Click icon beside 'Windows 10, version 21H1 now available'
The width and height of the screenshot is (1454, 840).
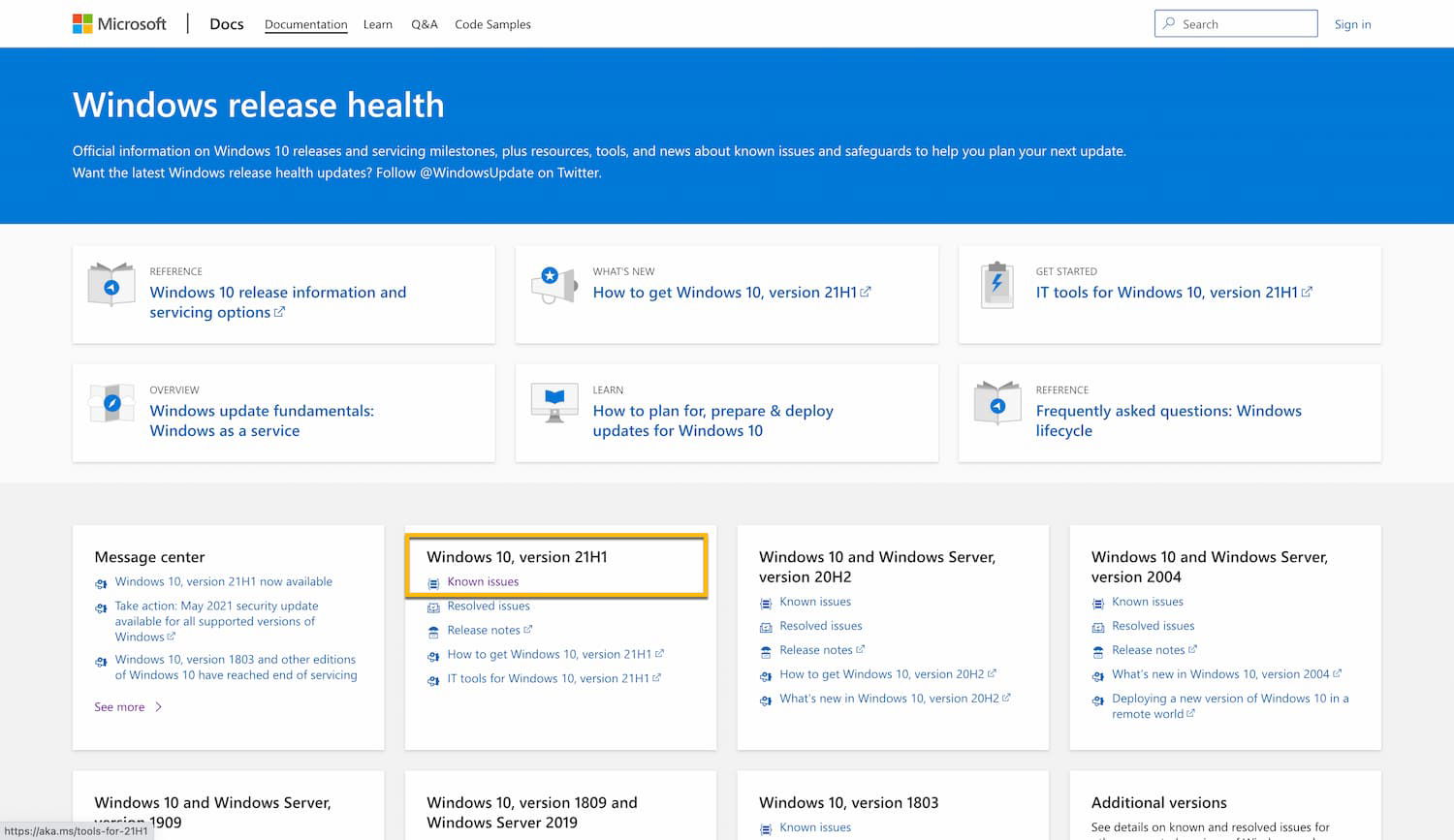point(101,583)
